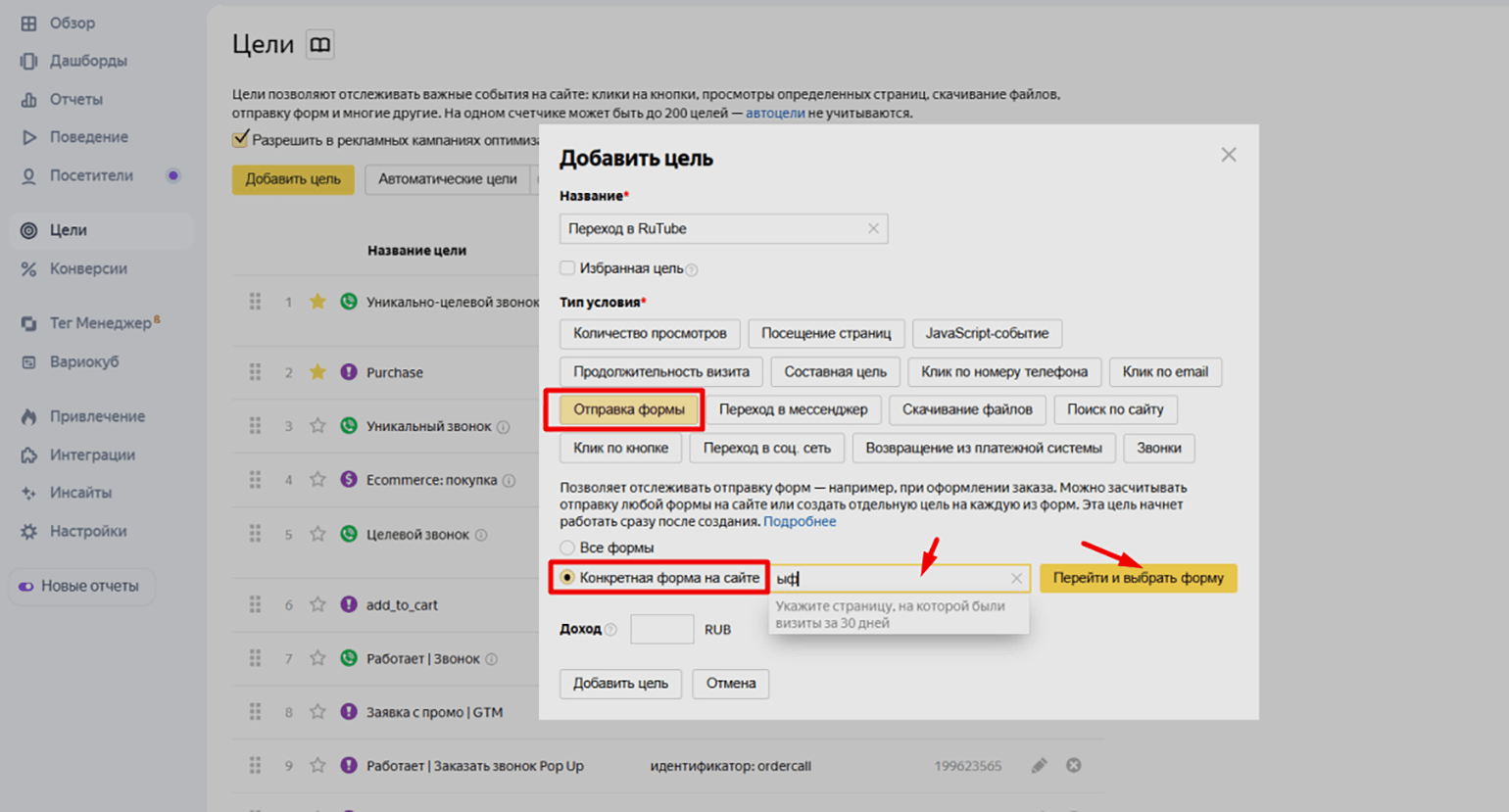The image size is (1509, 812).
Task: Click drag handle of the Purchase goal row
Action: 255,372
